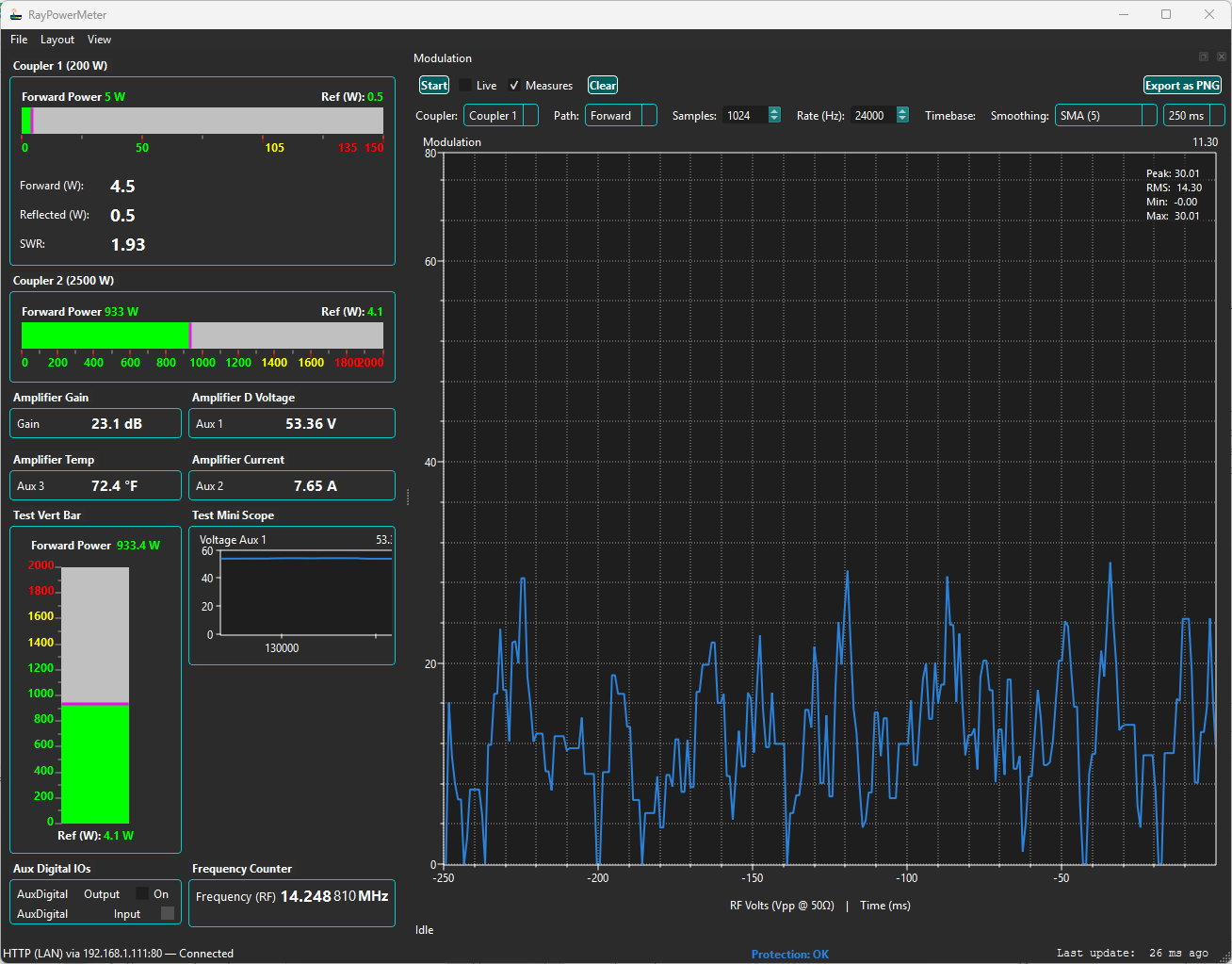Increase Rate (Hz) with the up arrow

point(902,110)
